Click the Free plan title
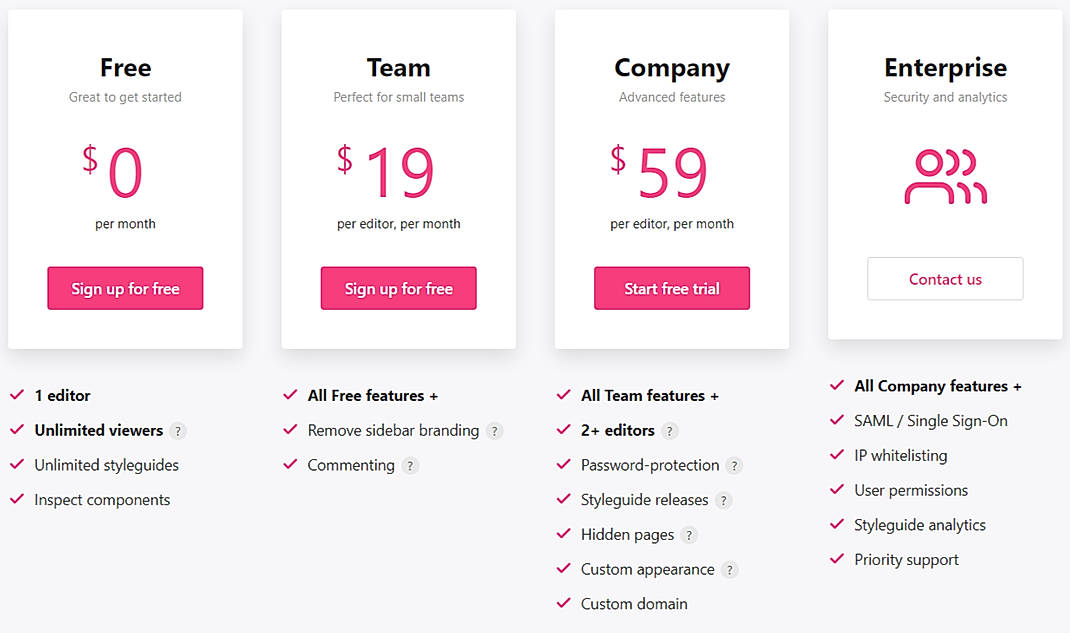 [x=125, y=67]
